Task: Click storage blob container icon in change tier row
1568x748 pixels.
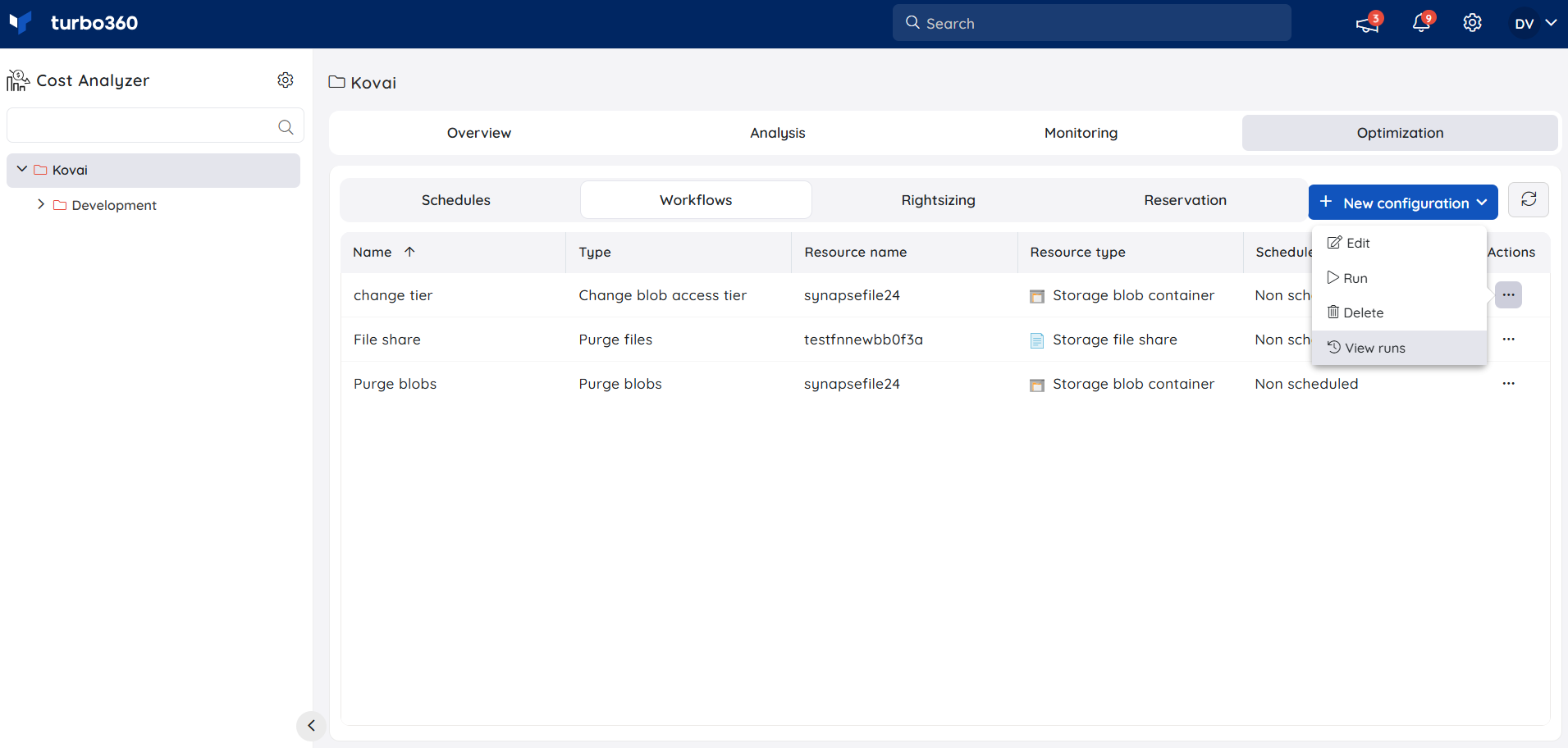Action: pos(1037,296)
